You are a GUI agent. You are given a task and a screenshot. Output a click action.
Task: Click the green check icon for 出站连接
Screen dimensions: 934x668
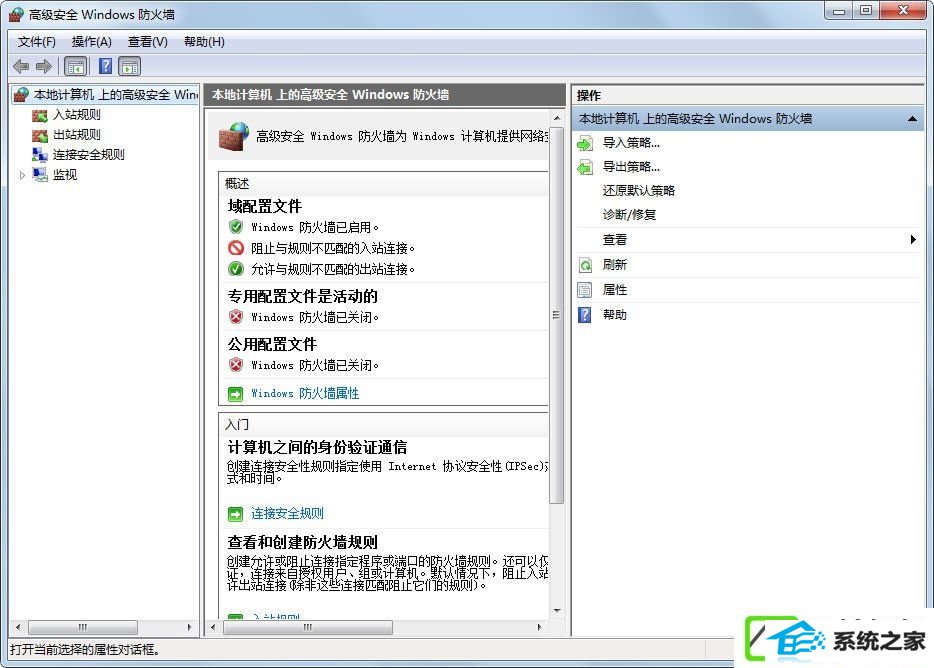236,269
